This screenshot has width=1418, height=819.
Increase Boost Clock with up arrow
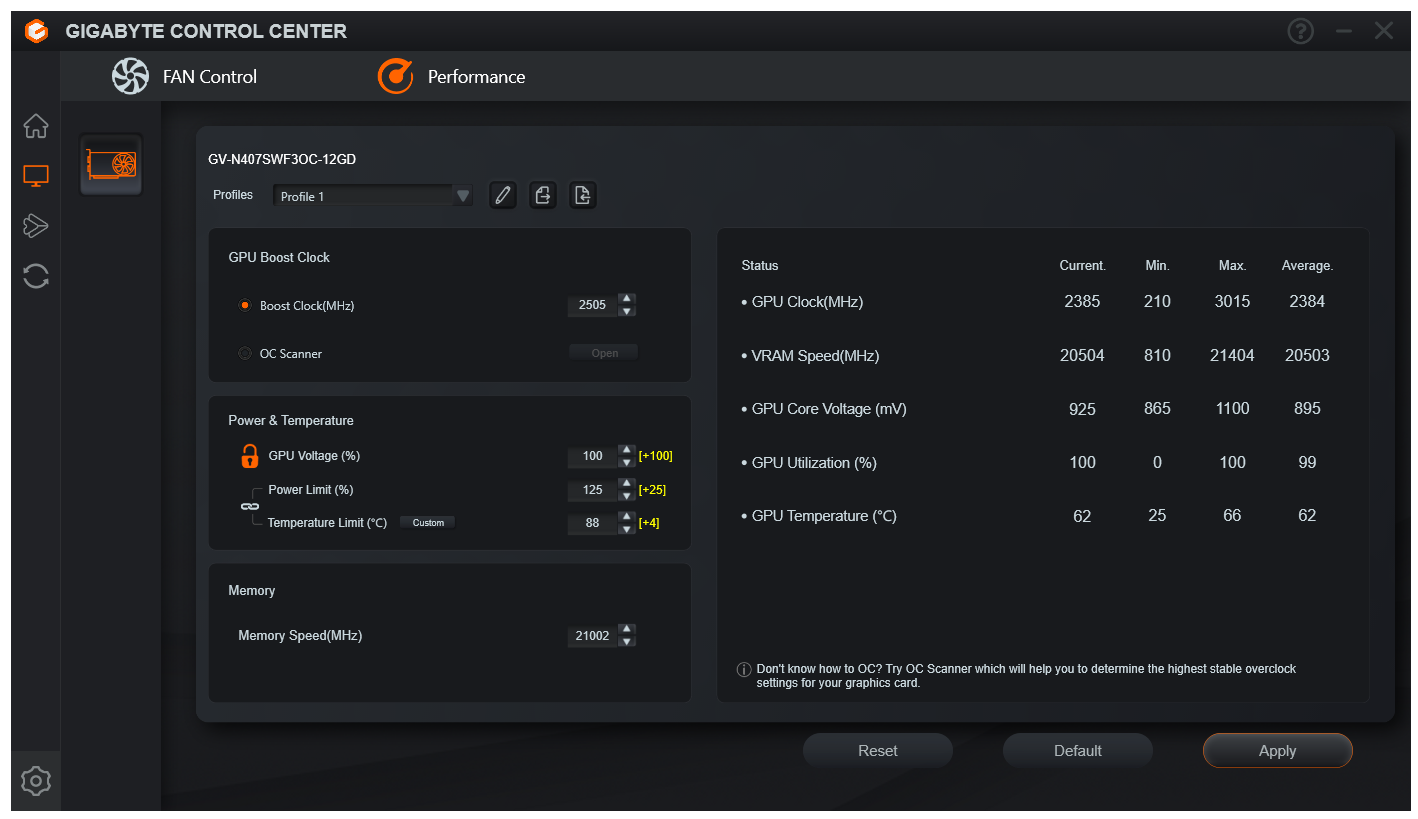coord(627,299)
